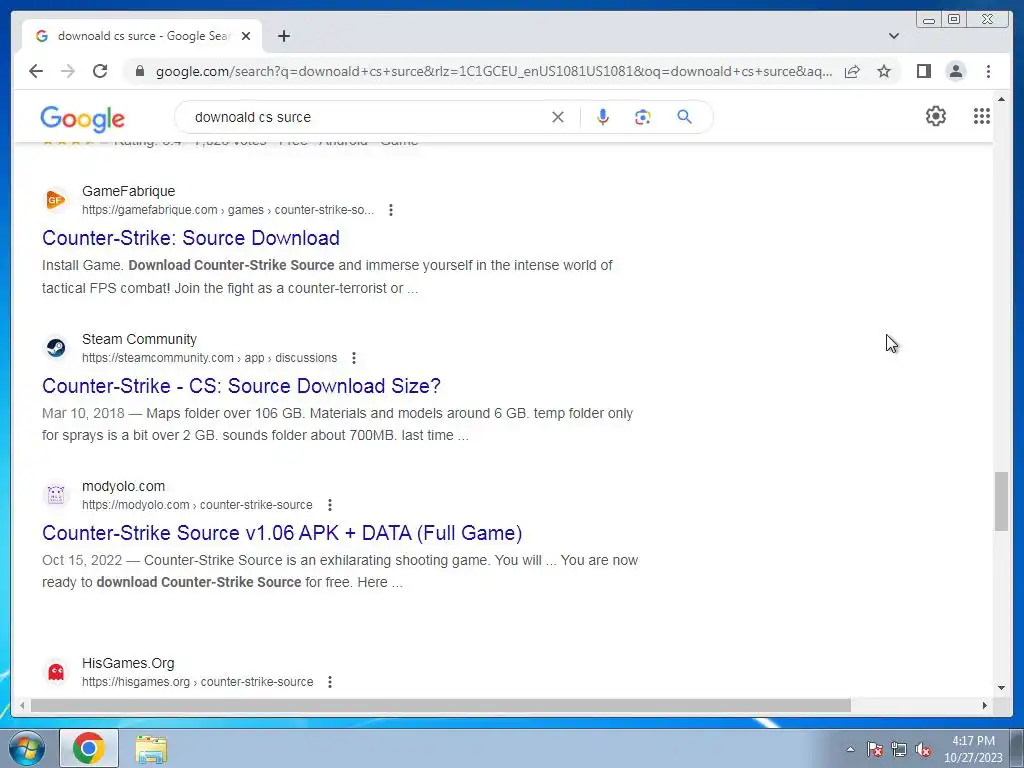
Task: Click the 'modyolo.com' site name text
Action: click(x=123, y=487)
